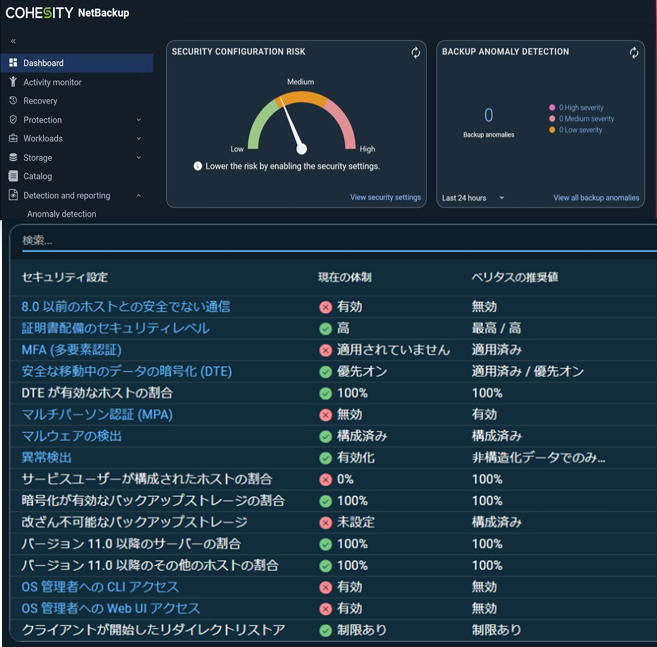Screen dimensions: 657x647
Task: Collapse the Detection and reporting chevron
Action: [139, 195]
